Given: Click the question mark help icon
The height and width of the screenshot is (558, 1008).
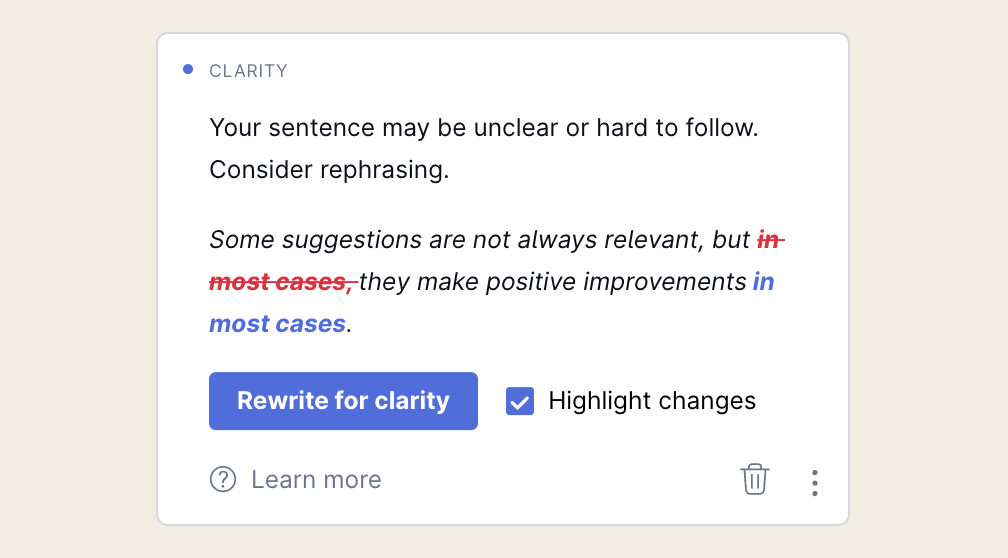Looking at the screenshot, I should (223, 480).
